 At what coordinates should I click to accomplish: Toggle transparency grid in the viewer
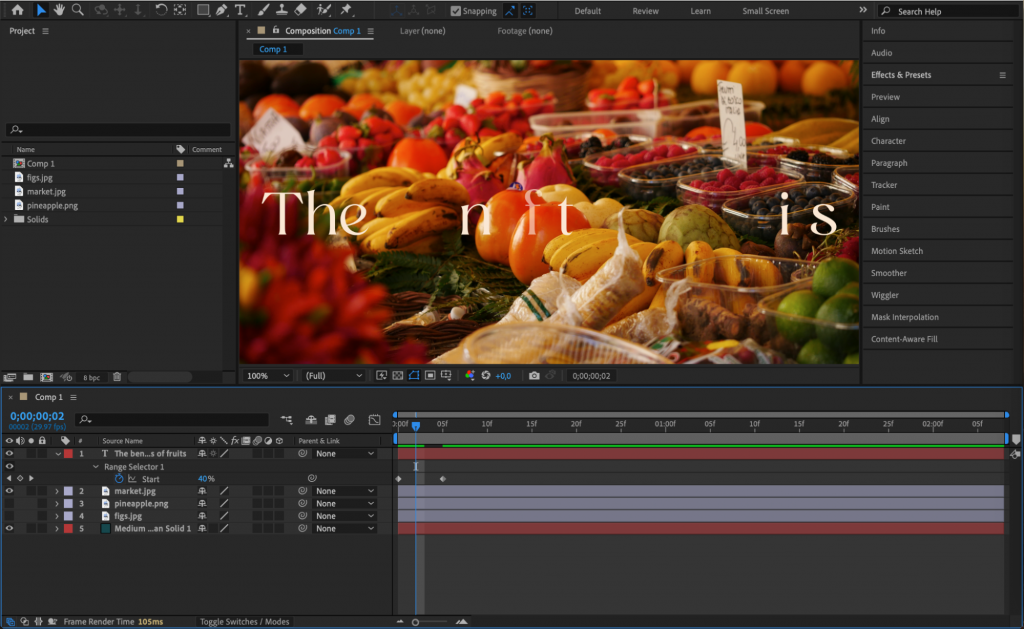(x=396, y=375)
